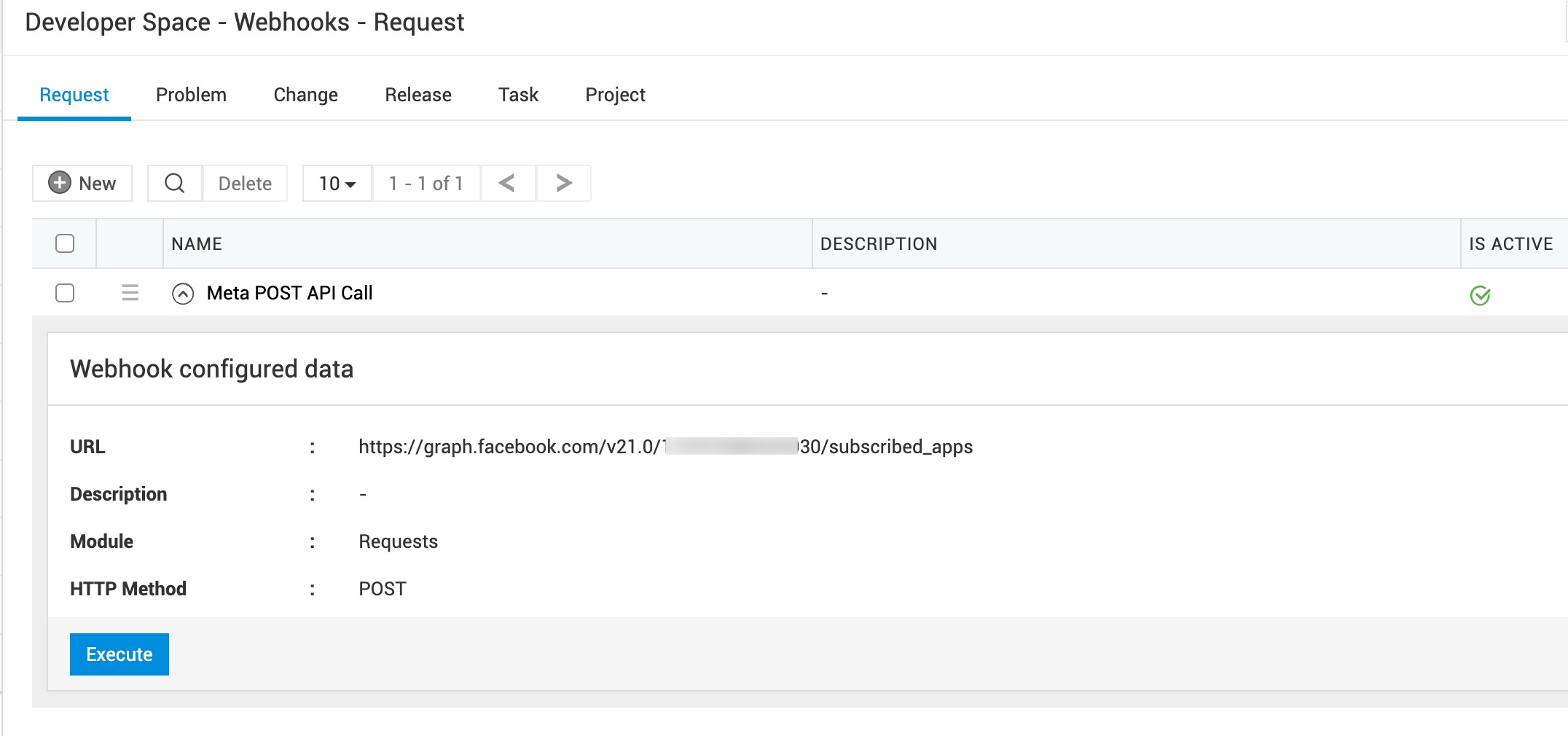Go to the Task tab
Image resolution: width=1568 pixels, height=736 pixels.
coord(518,95)
